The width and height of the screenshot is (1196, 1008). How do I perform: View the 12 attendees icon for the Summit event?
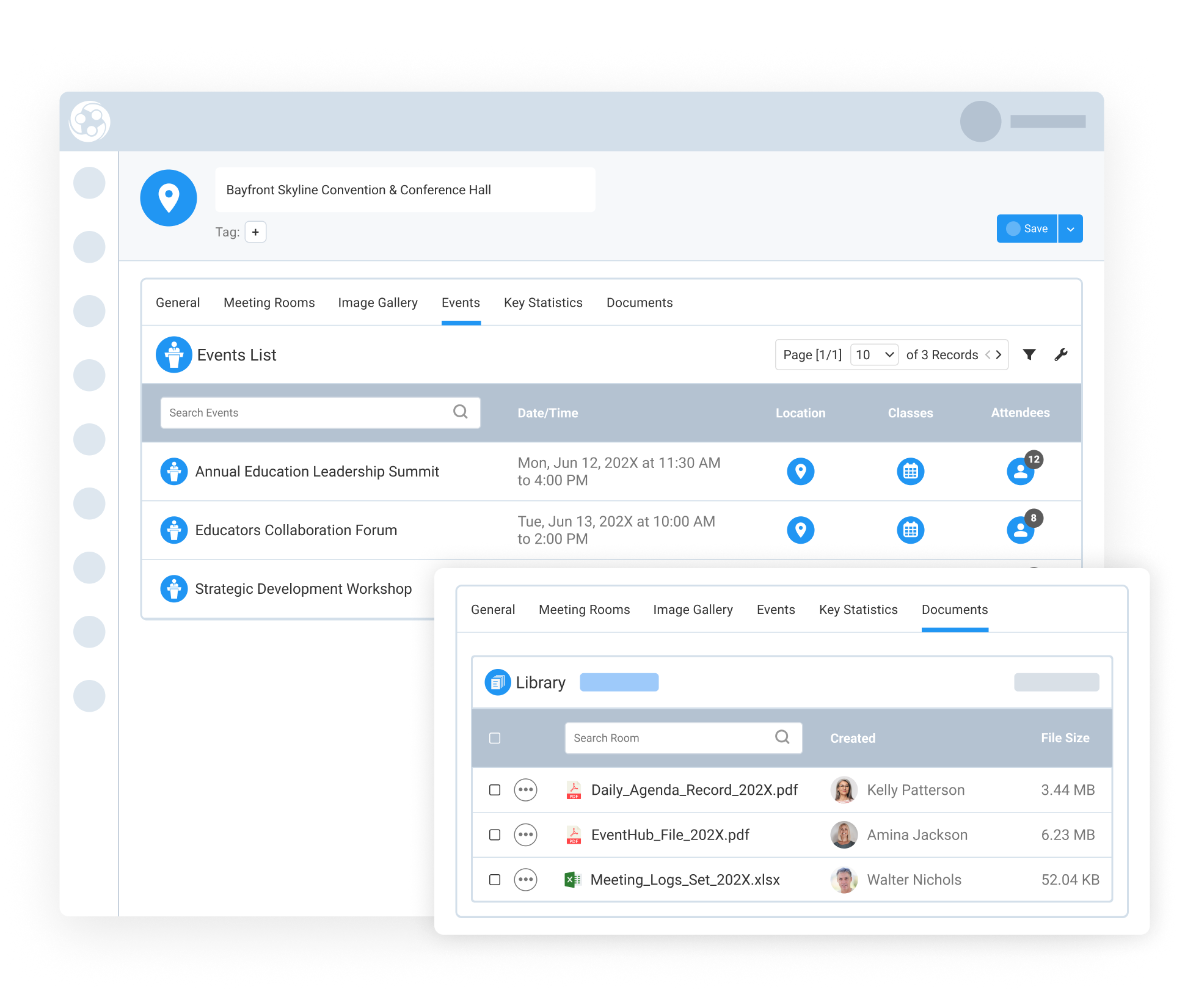pos(1021,471)
